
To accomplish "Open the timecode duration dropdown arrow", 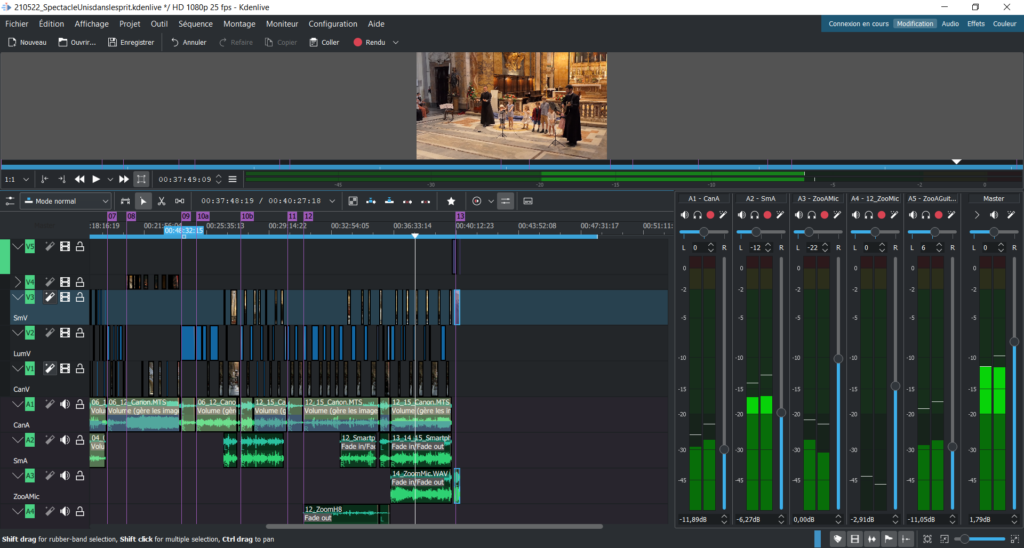I will (332, 201).
